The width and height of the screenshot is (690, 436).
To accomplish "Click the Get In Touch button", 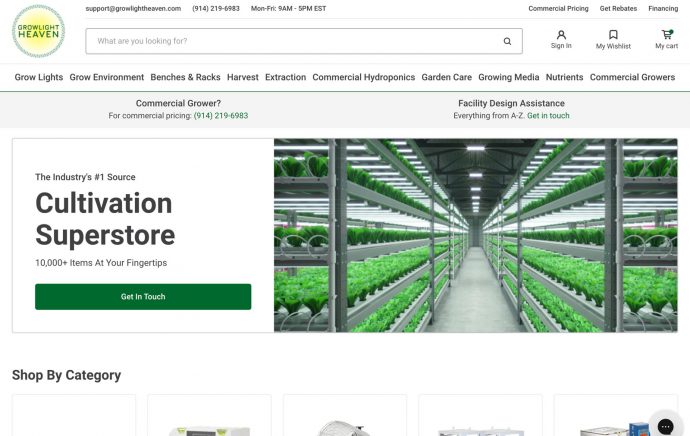I will pos(143,297).
